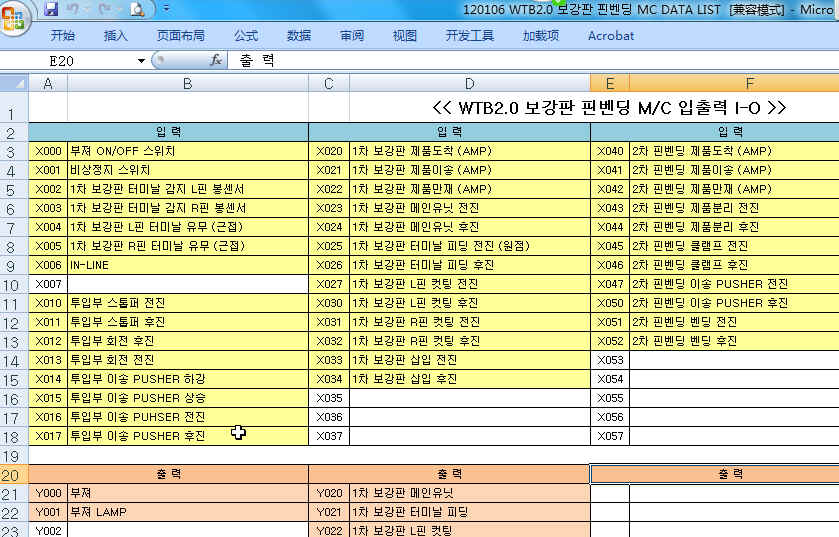Select row 10 header

tap(14, 284)
